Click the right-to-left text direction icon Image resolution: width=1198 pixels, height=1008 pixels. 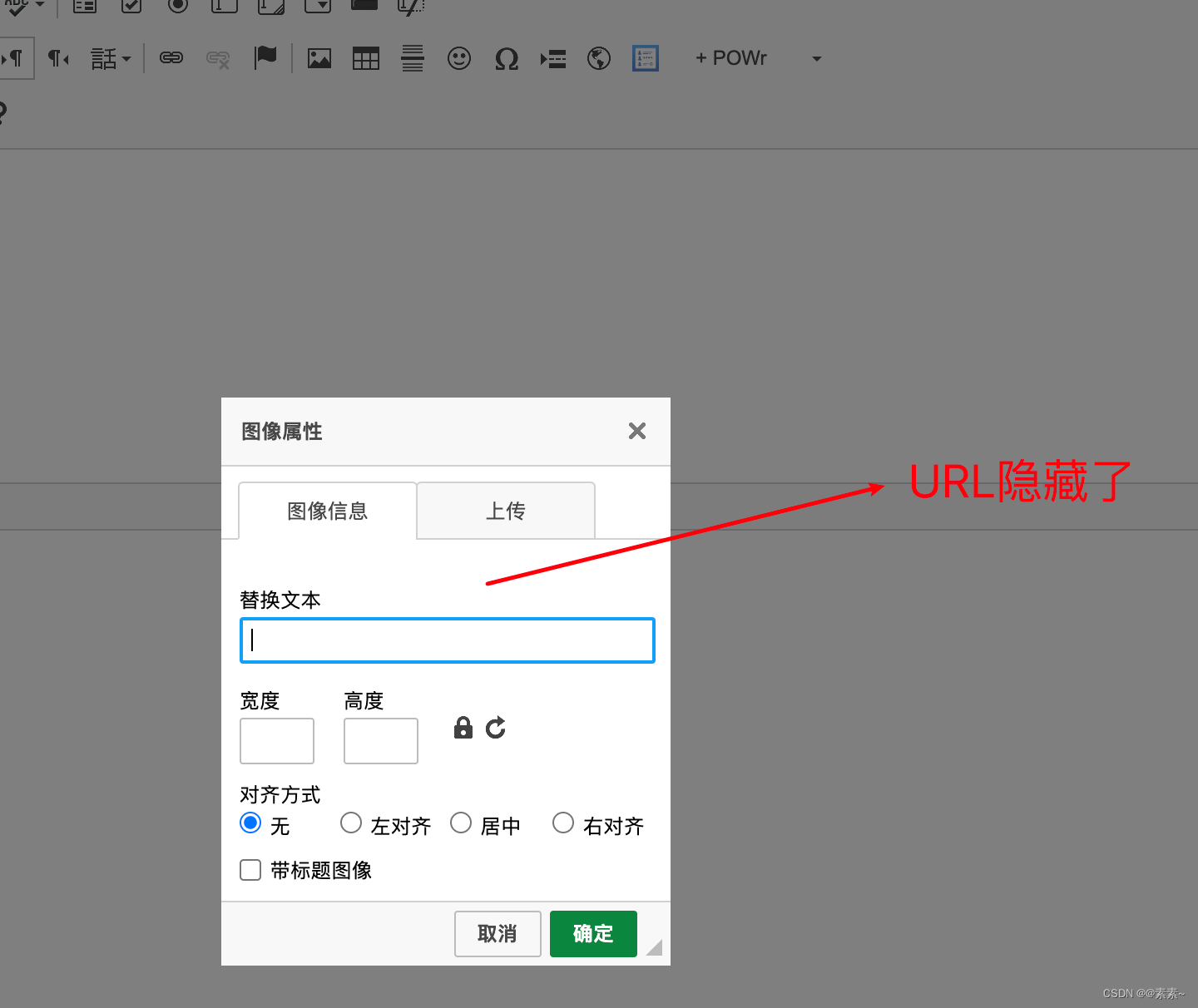pos(58,58)
